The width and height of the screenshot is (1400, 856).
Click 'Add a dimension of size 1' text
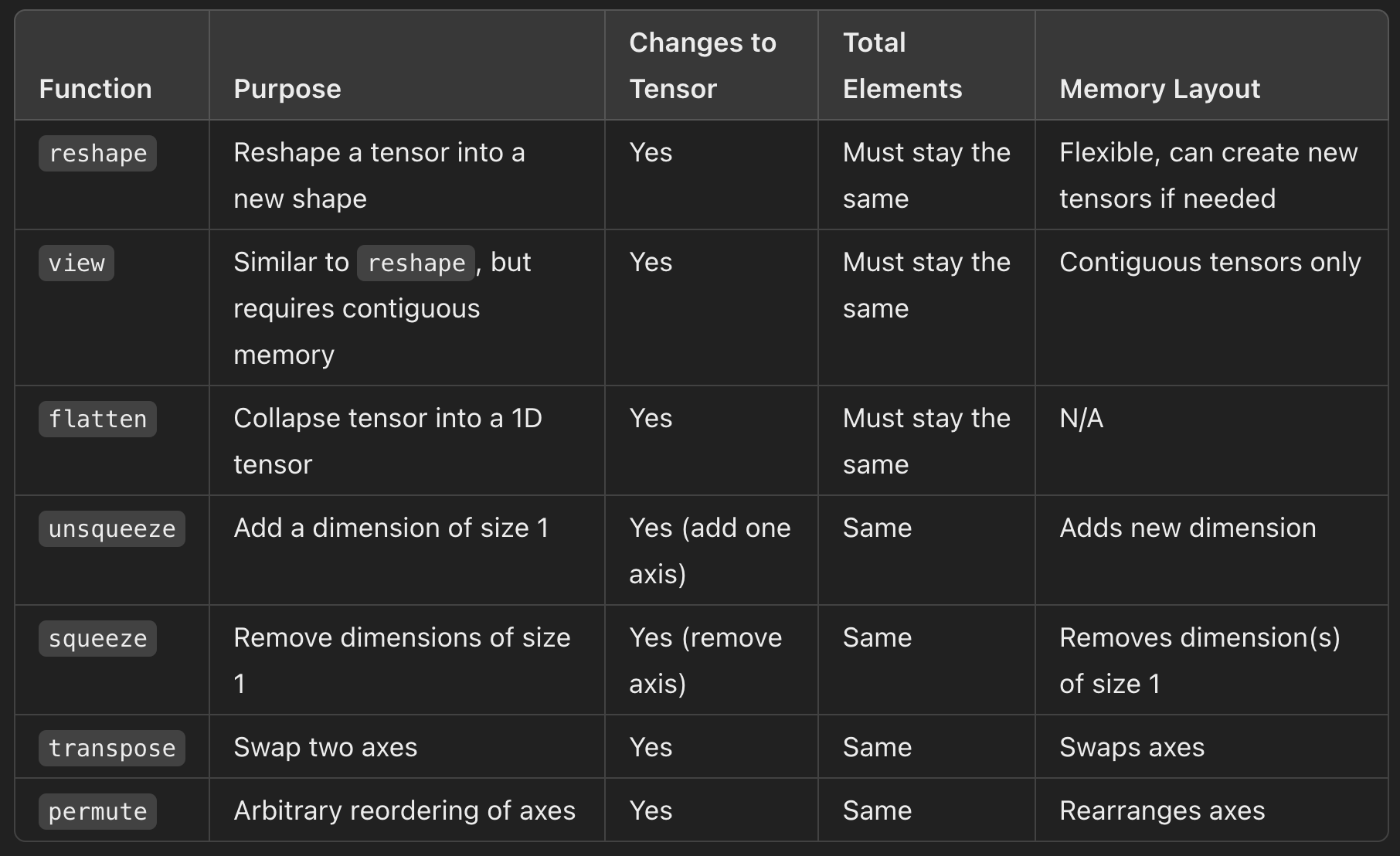coord(391,528)
